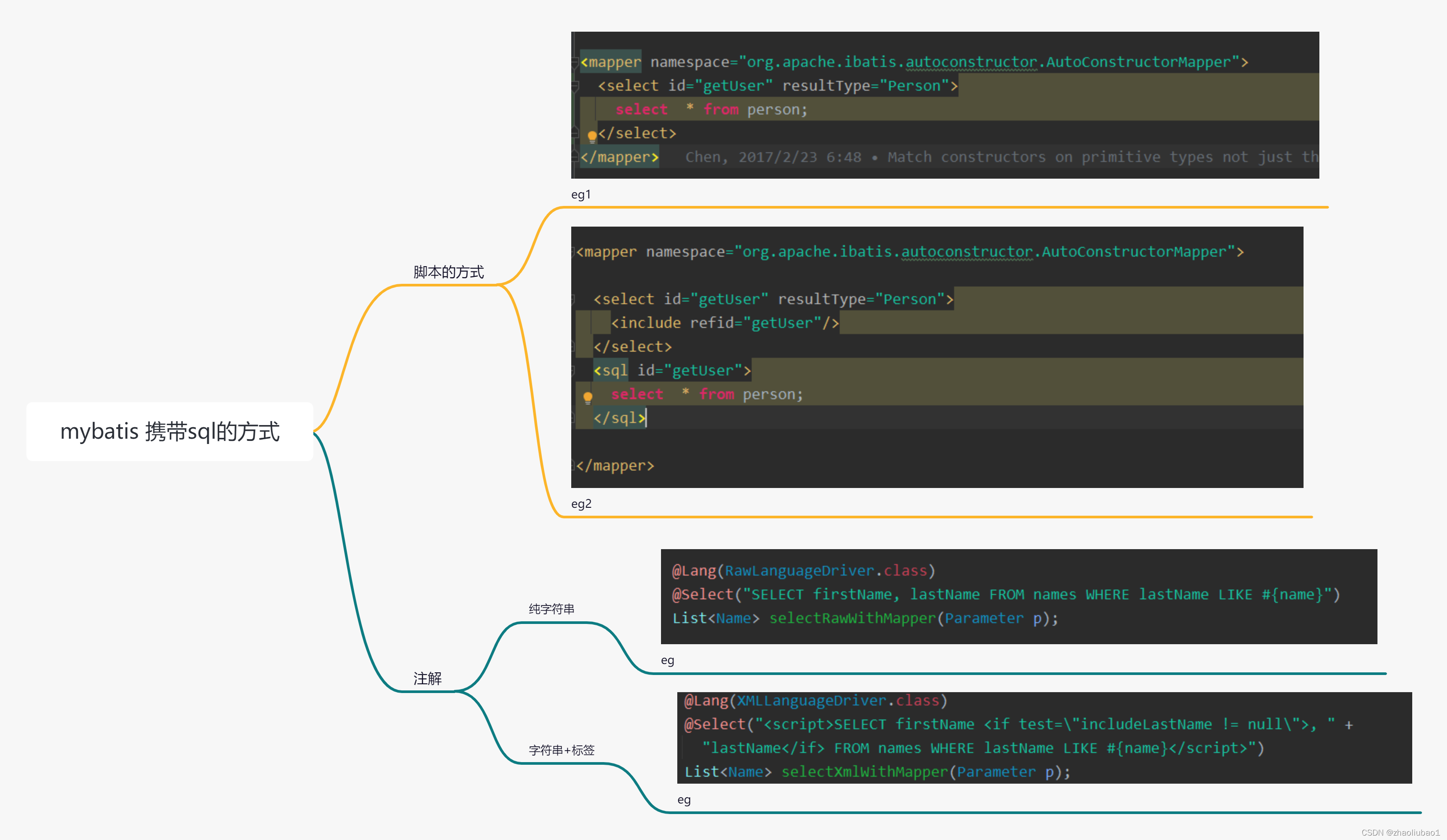Click the 'eg1' label under the first code image
Viewport: 1447px width, 840px height.
pos(580,194)
